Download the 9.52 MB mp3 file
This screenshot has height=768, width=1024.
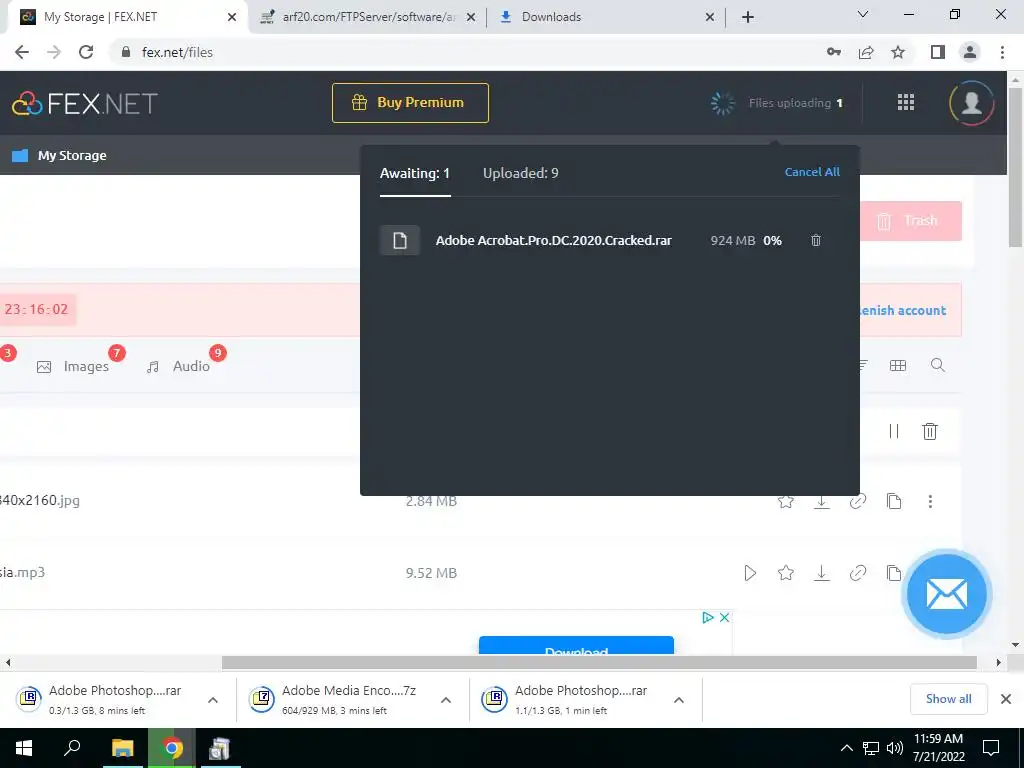822,573
